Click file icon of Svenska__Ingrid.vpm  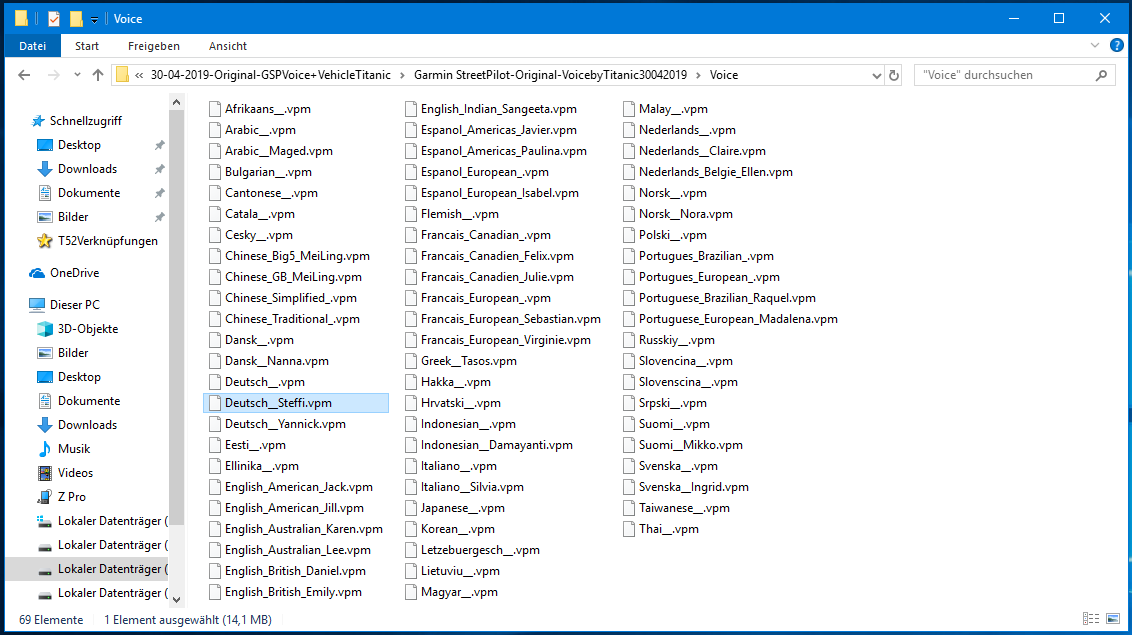pyautogui.click(x=629, y=487)
